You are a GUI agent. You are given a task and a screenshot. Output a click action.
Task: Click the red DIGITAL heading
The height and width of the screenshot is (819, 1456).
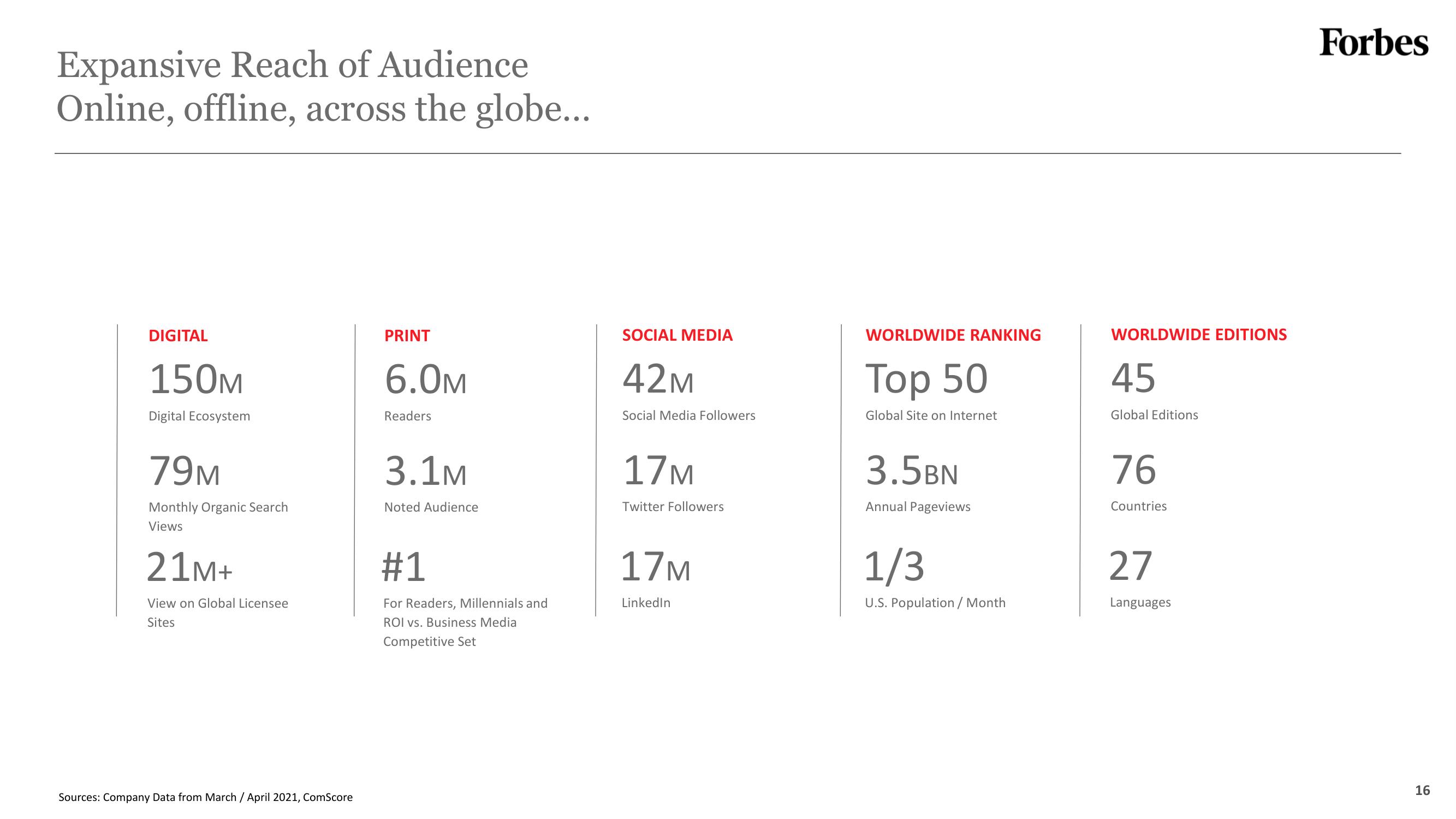(177, 336)
